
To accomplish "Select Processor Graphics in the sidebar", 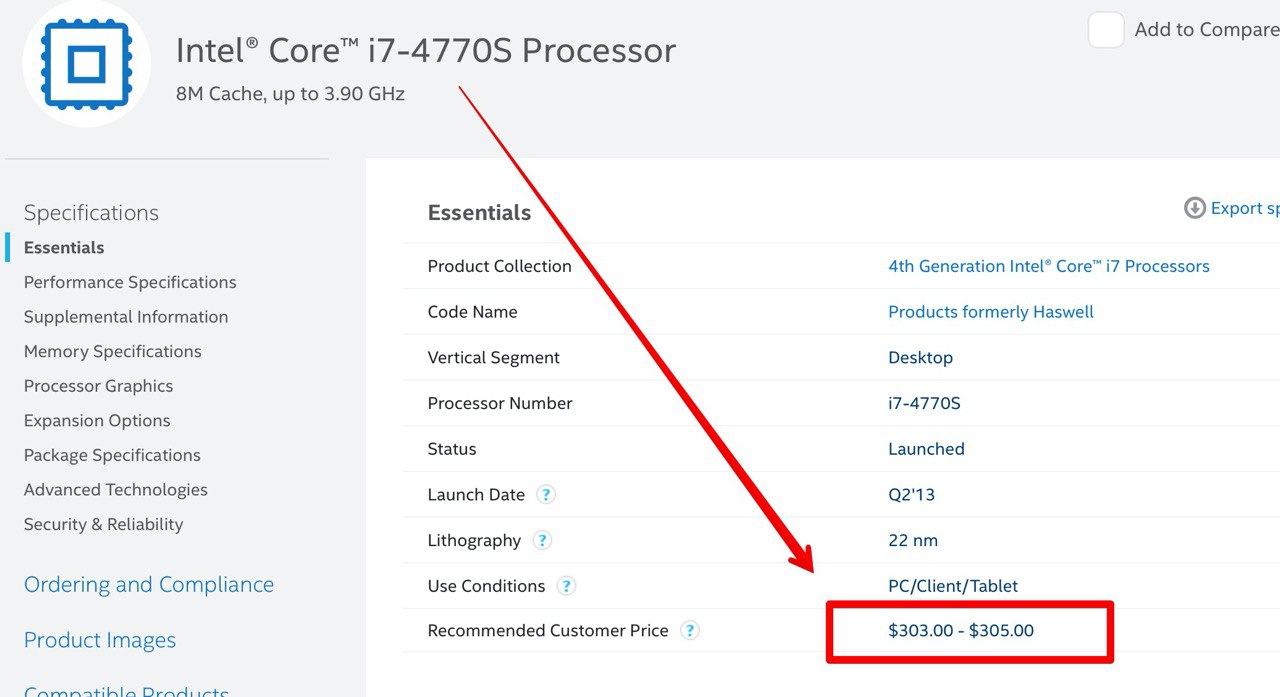I will [98, 386].
